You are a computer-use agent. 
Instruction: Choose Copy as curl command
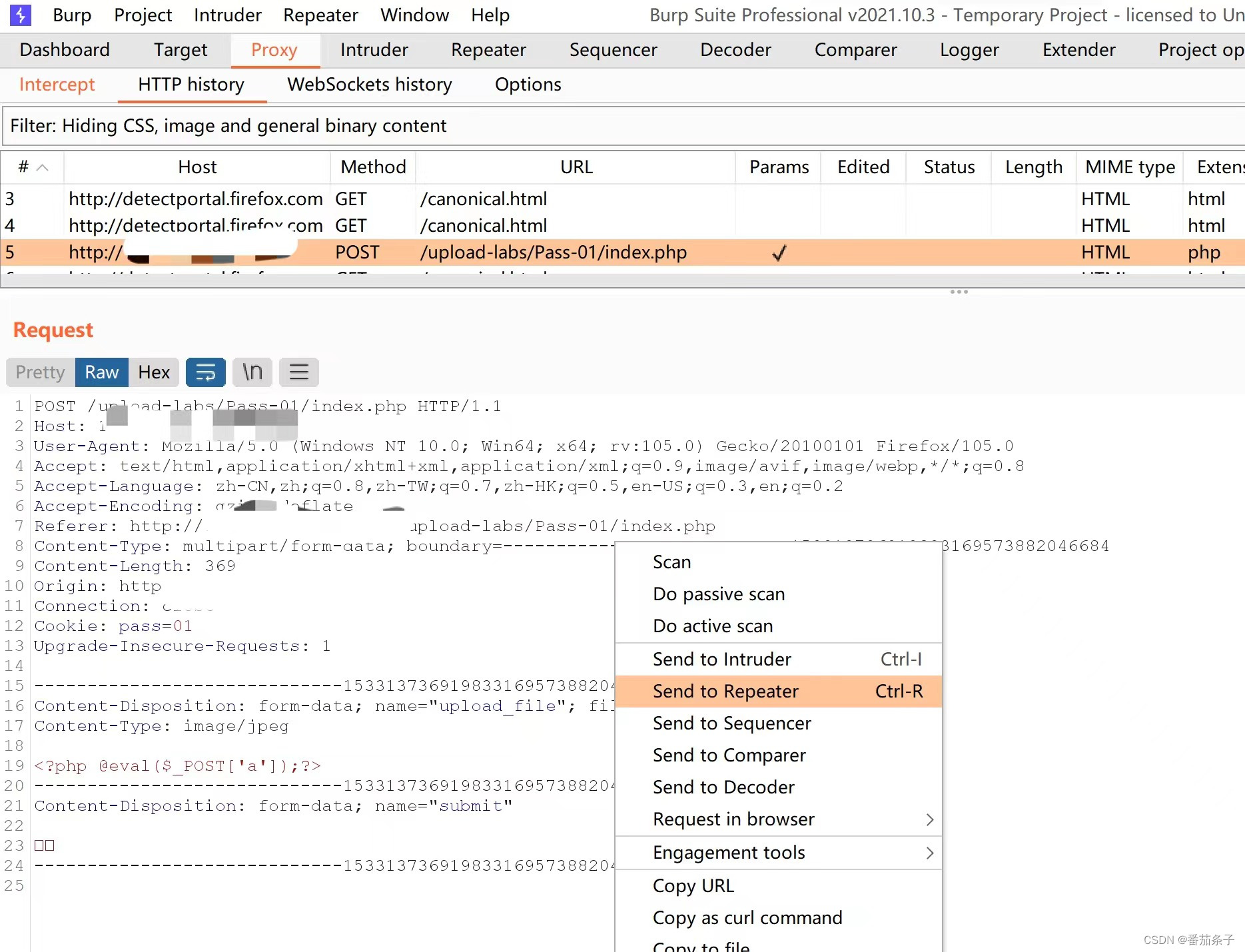(x=779, y=917)
